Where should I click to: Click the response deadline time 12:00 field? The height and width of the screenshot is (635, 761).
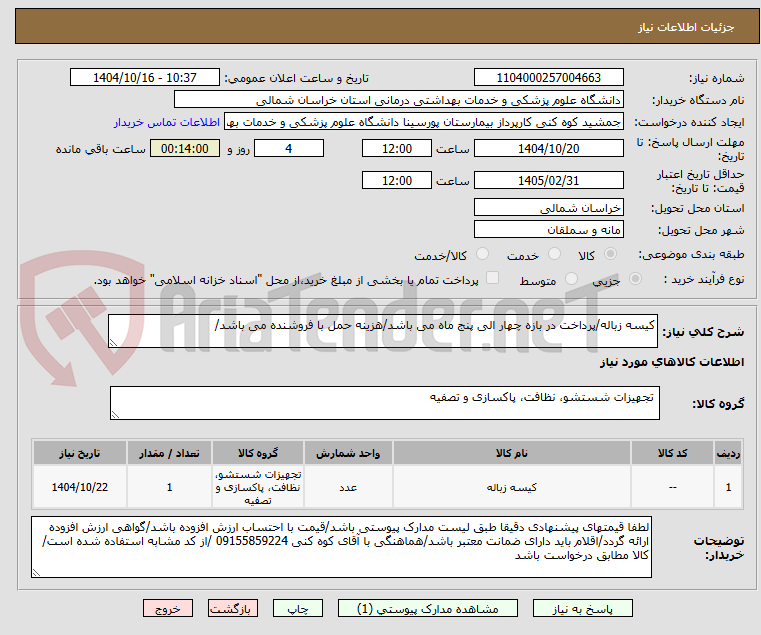pos(397,149)
